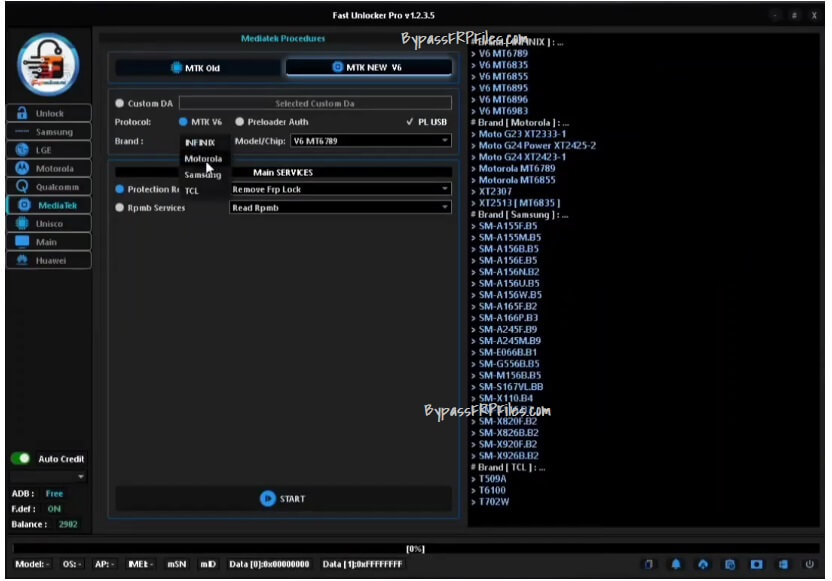Click the phone device icon in status bar
This screenshot has width=832, height=581.
pyautogui.click(x=649, y=565)
